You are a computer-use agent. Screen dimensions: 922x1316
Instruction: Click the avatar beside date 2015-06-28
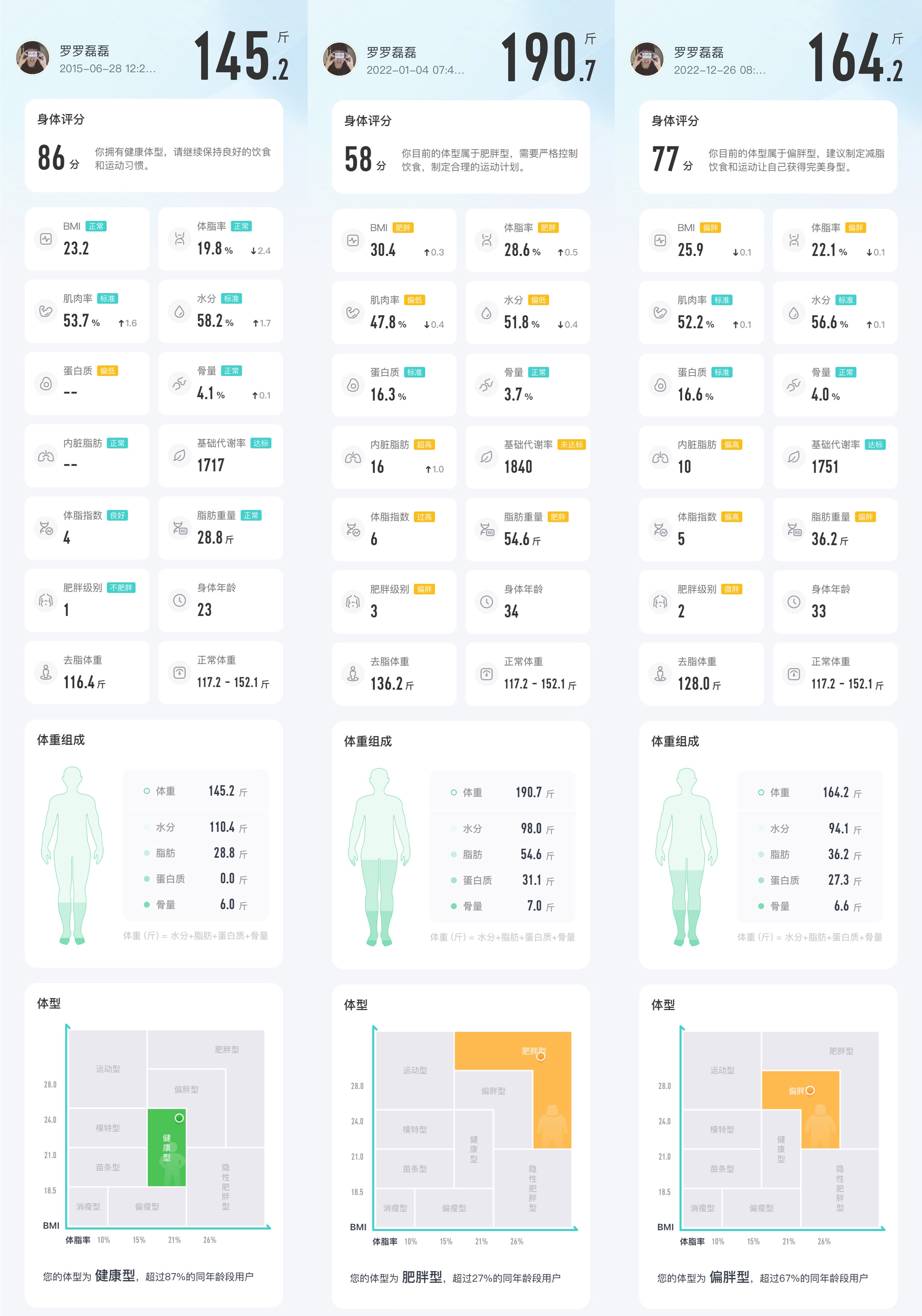point(33,57)
